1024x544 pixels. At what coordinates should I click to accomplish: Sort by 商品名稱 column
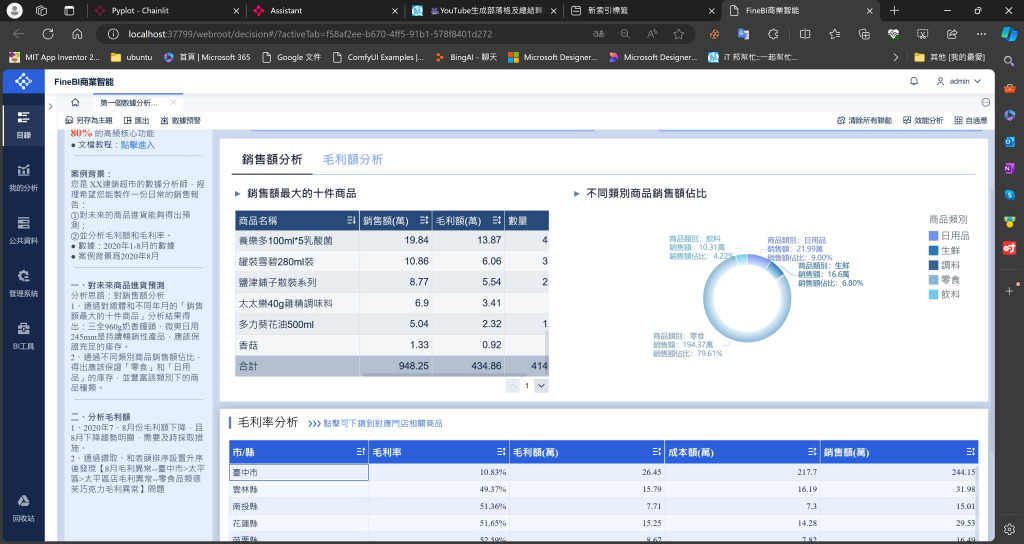click(351, 221)
